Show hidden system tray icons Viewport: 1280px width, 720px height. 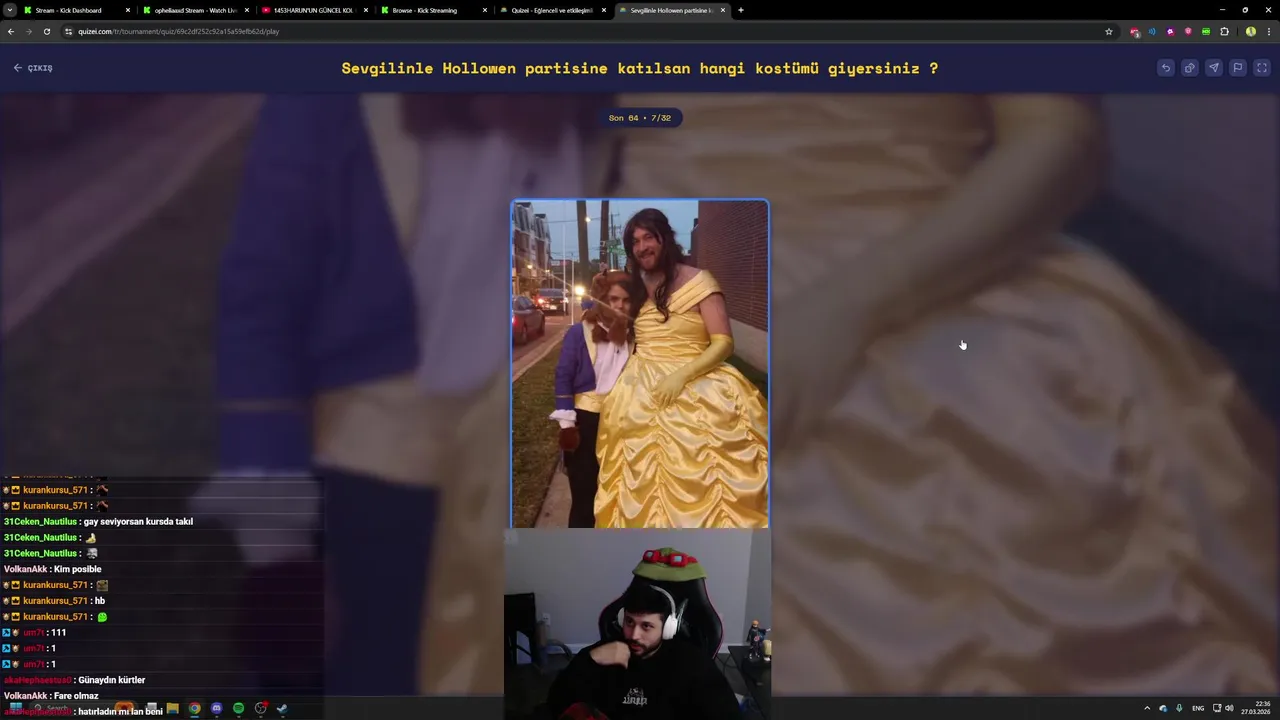[1147, 708]
